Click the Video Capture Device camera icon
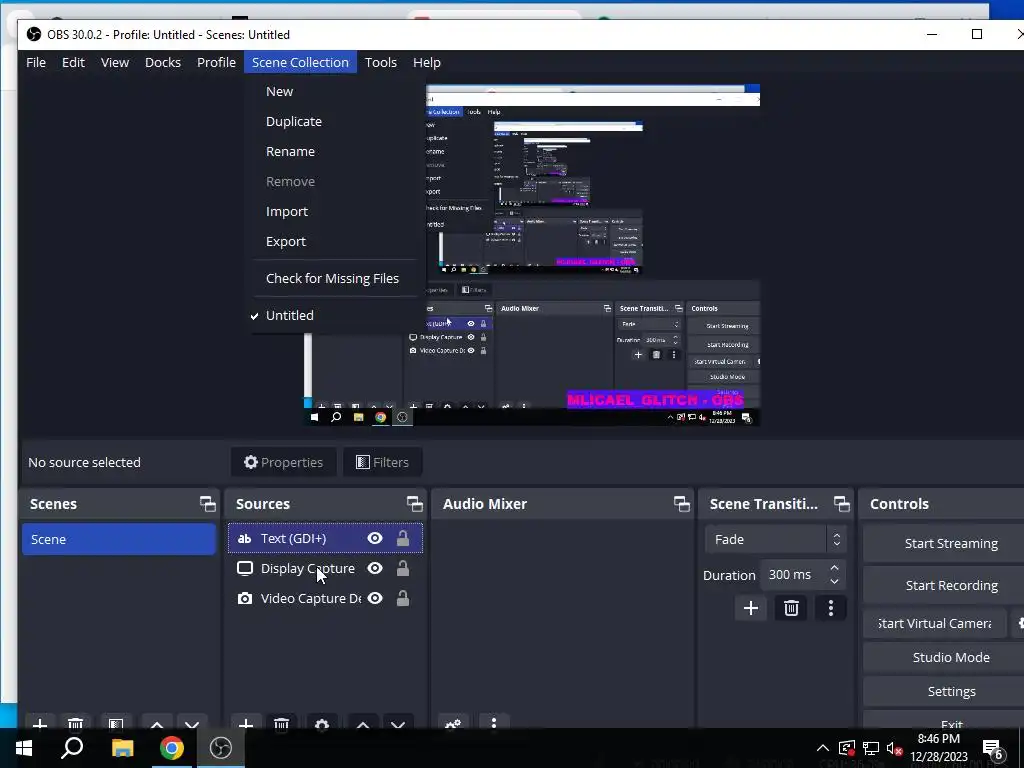The width and height of the screenshot is (1024, 768). coord(245,598)
